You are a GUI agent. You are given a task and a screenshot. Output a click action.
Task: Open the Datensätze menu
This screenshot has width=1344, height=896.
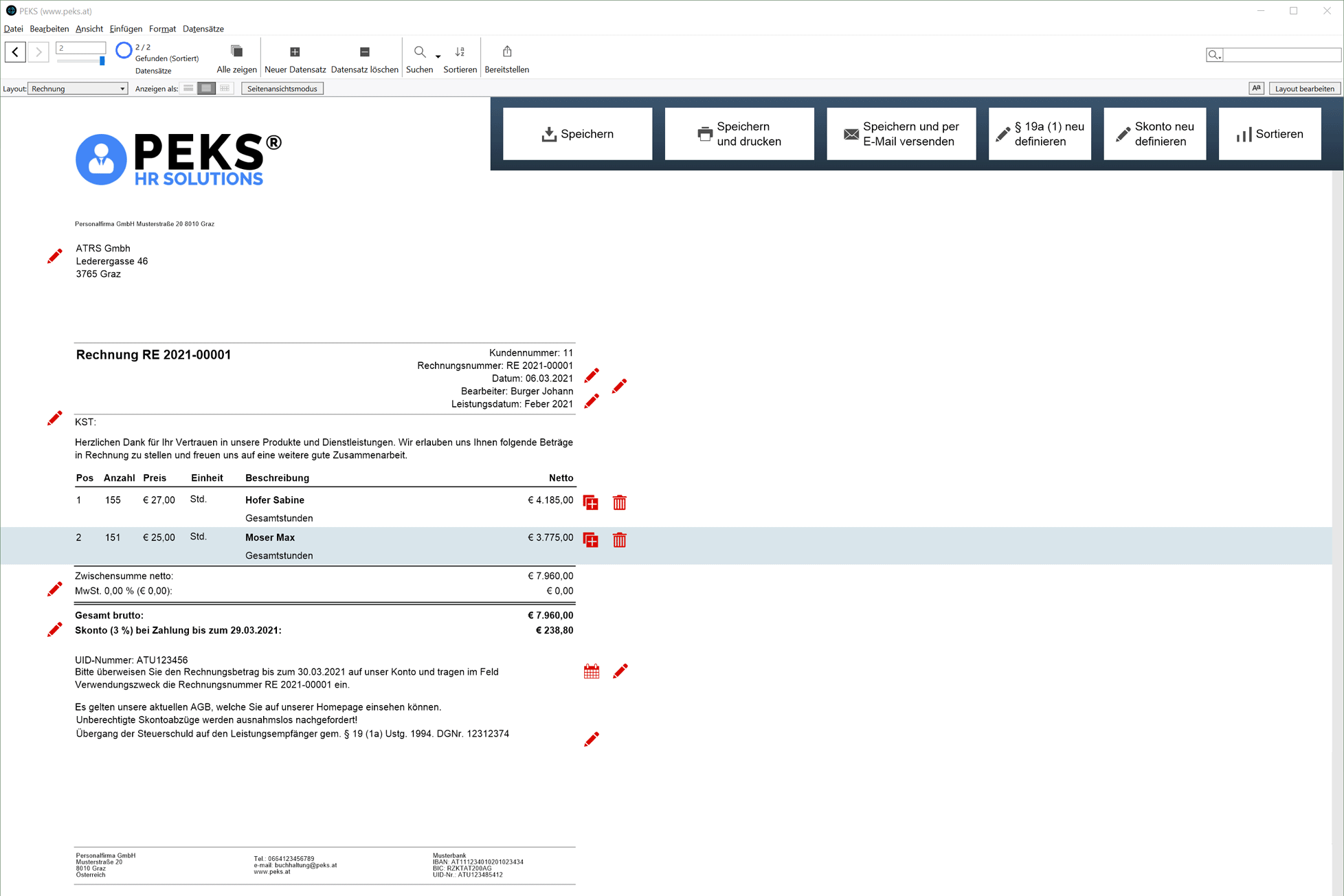(203, 29)
